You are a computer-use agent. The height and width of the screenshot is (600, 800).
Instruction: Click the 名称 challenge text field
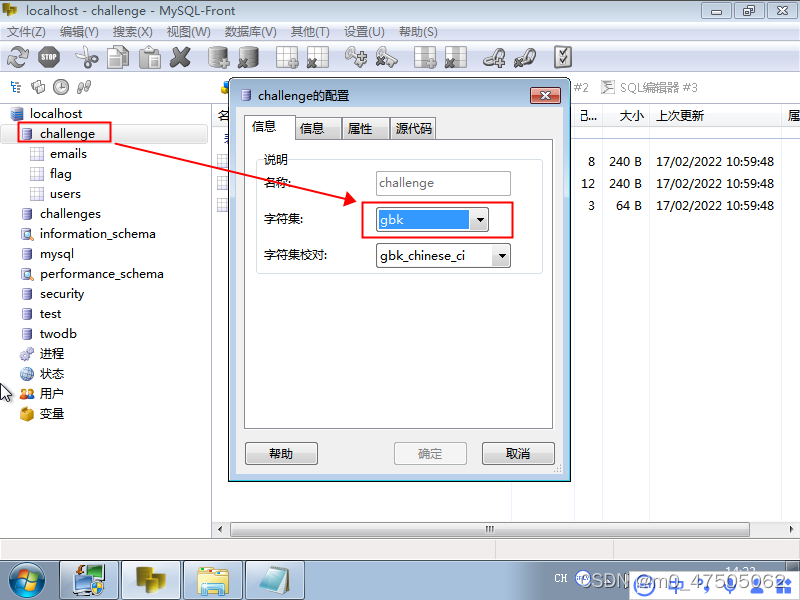click(443, 183)
